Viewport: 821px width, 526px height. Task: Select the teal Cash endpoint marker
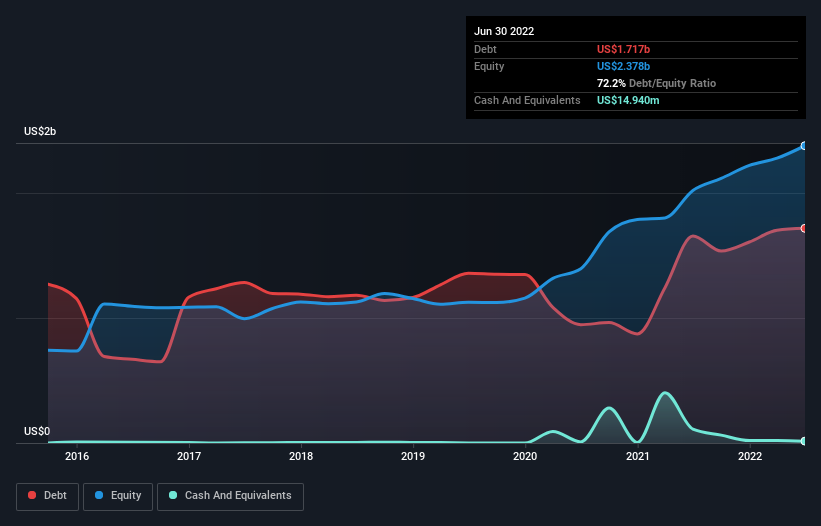click(804, 441)
